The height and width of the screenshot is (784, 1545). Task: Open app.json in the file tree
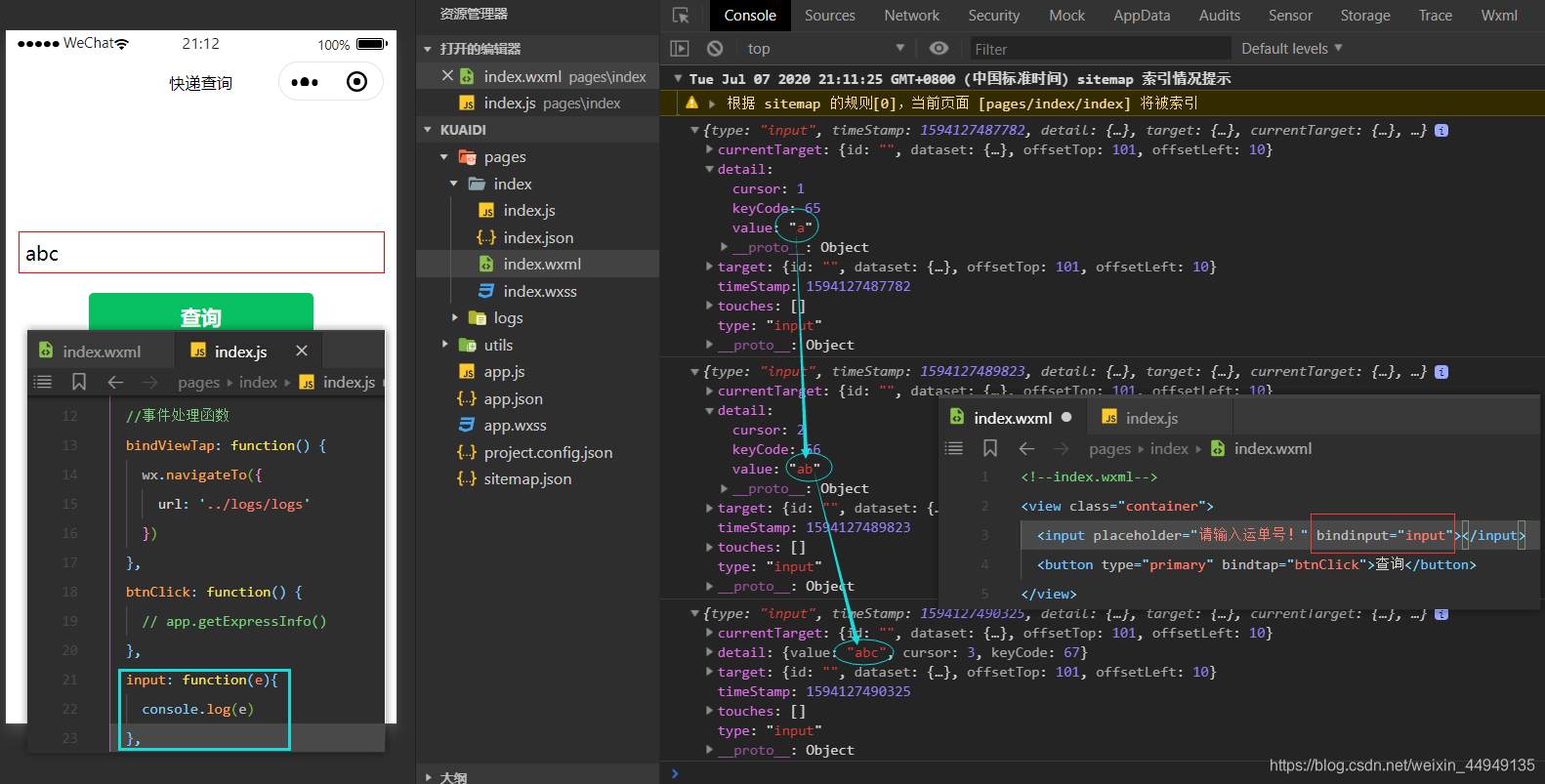513,398
